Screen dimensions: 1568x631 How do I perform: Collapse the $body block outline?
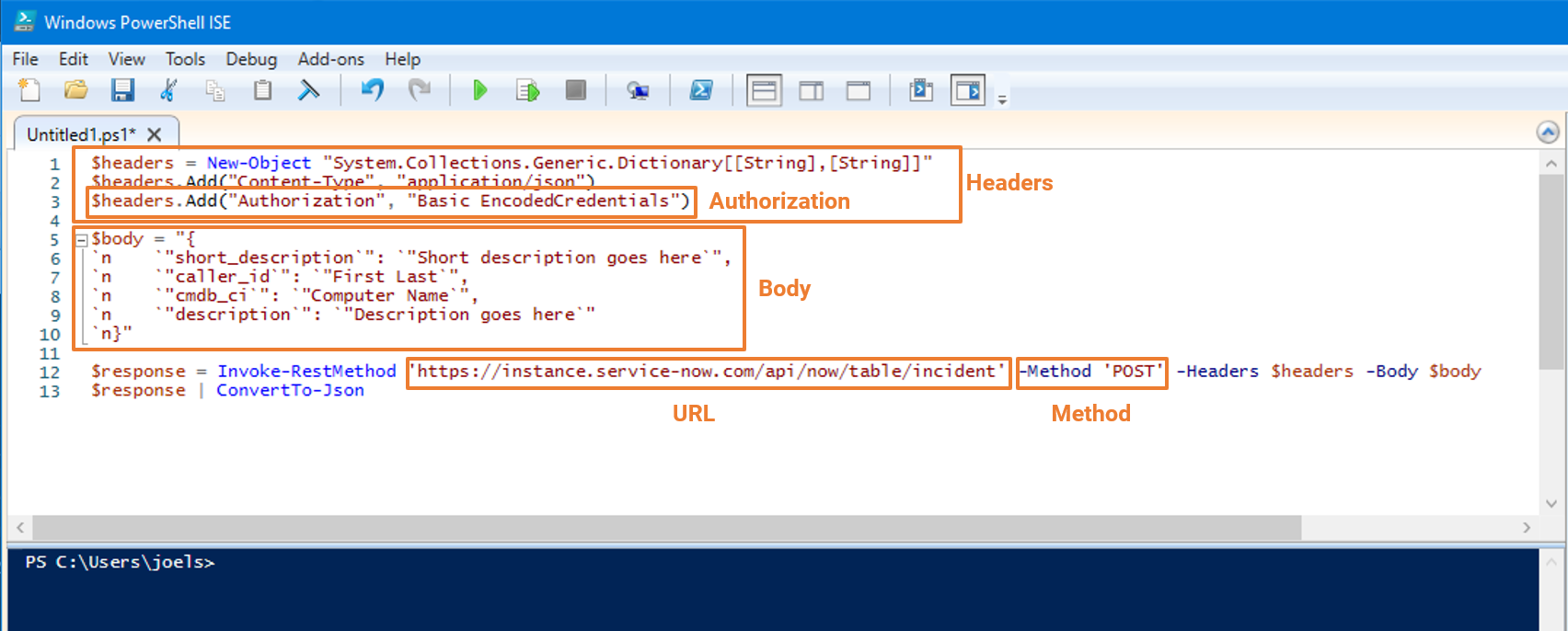(x=81, y=240)
